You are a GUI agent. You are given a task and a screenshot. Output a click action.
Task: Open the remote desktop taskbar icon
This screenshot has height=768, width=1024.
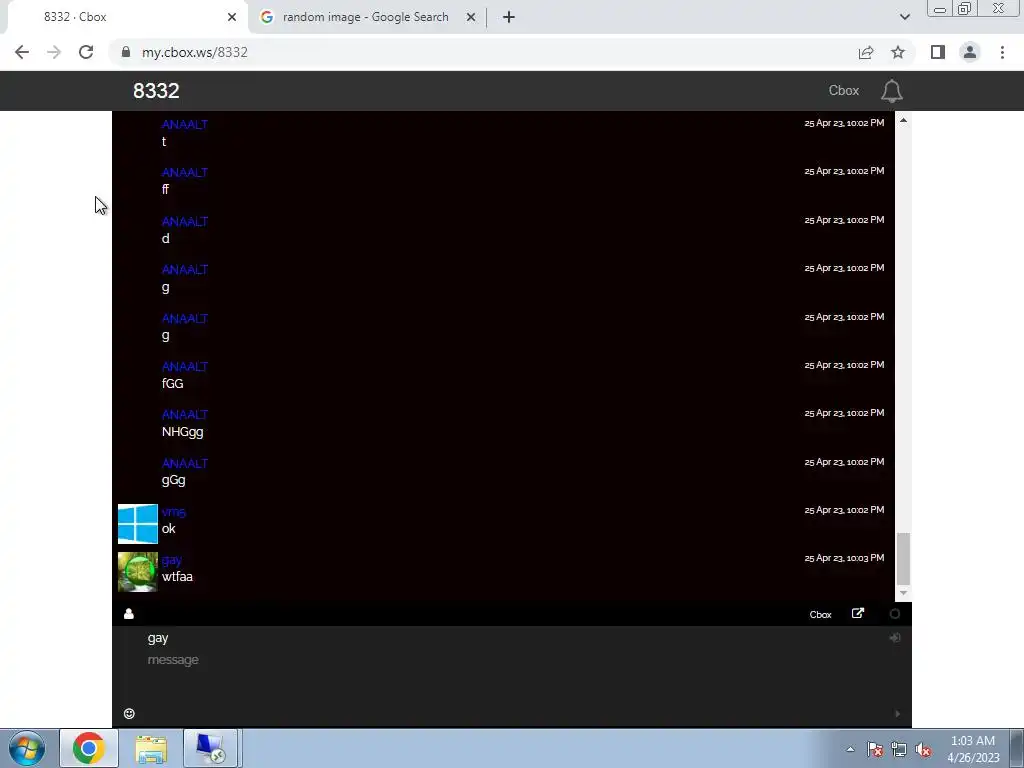211,748
